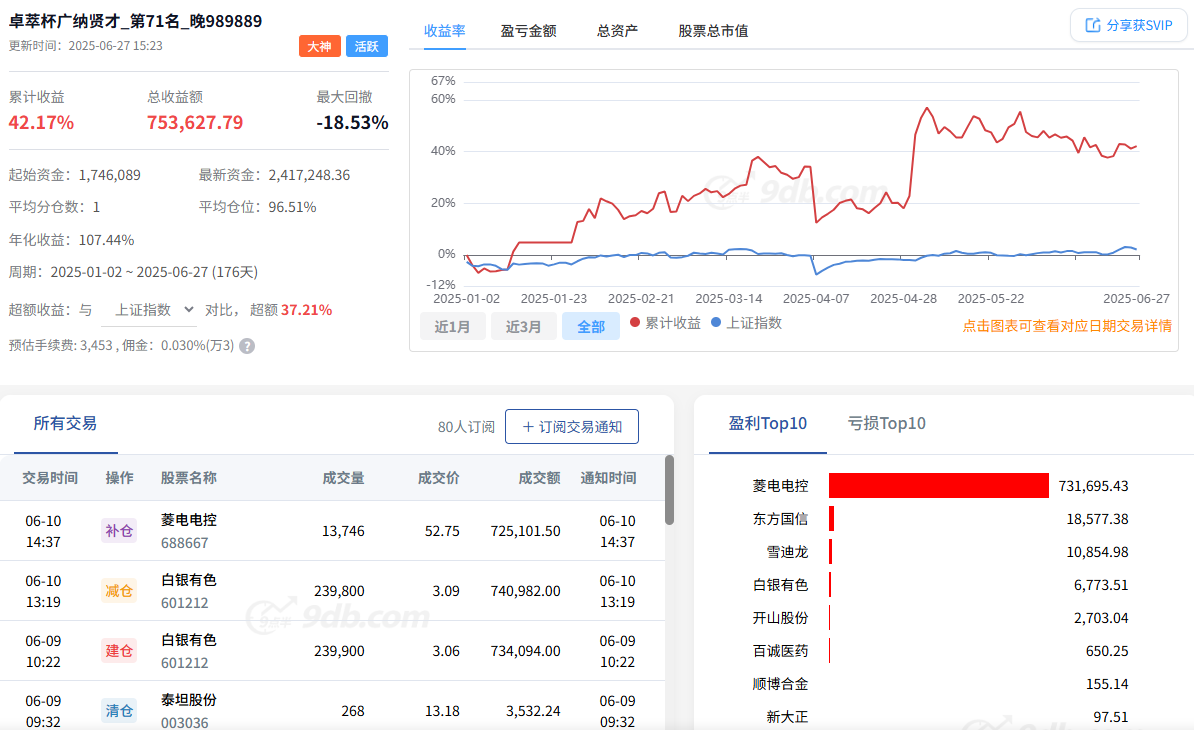Click the blue 活跃 badge
The width and height of the screenshot is (1194, 730).
pos(367,46)
